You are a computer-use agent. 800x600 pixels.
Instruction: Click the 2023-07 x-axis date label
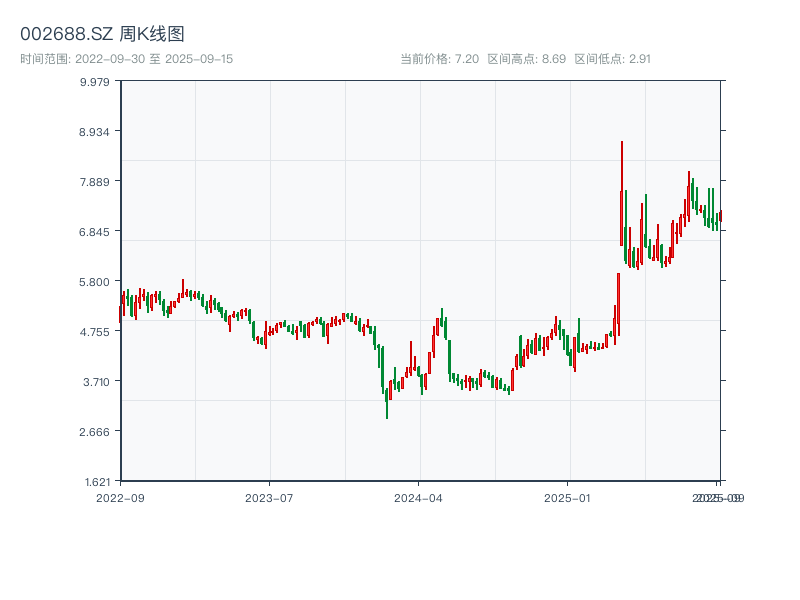point(270,497)
